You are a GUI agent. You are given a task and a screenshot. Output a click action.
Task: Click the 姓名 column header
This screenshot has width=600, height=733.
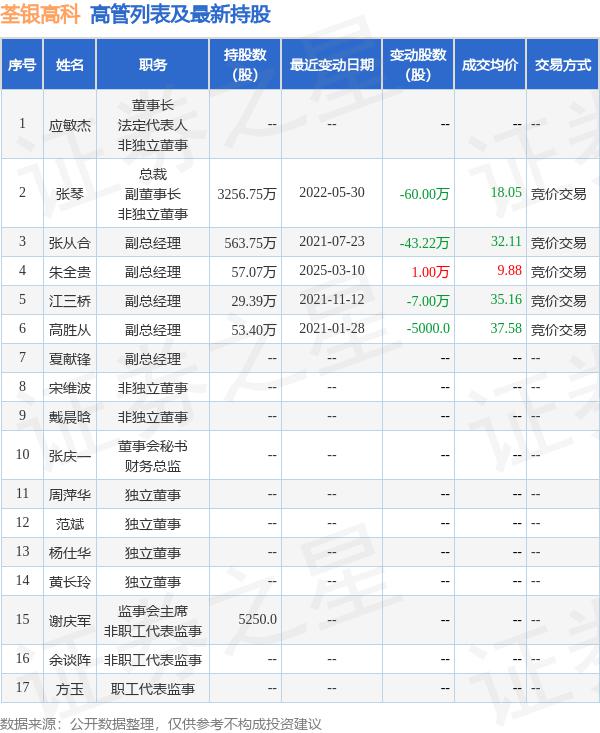(x=70, y=65)
